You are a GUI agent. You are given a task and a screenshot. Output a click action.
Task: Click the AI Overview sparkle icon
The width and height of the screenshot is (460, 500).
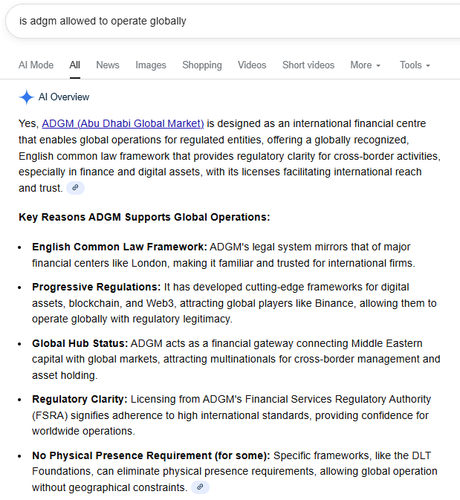[26, 97]
